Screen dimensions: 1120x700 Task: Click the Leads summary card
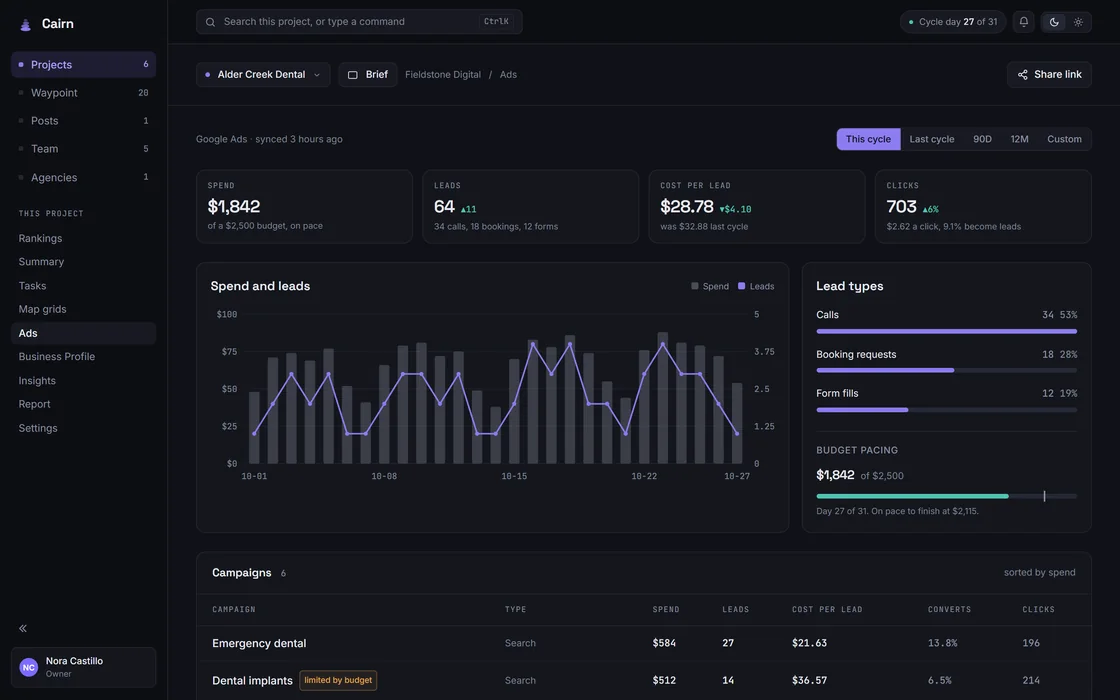[531, 206]
